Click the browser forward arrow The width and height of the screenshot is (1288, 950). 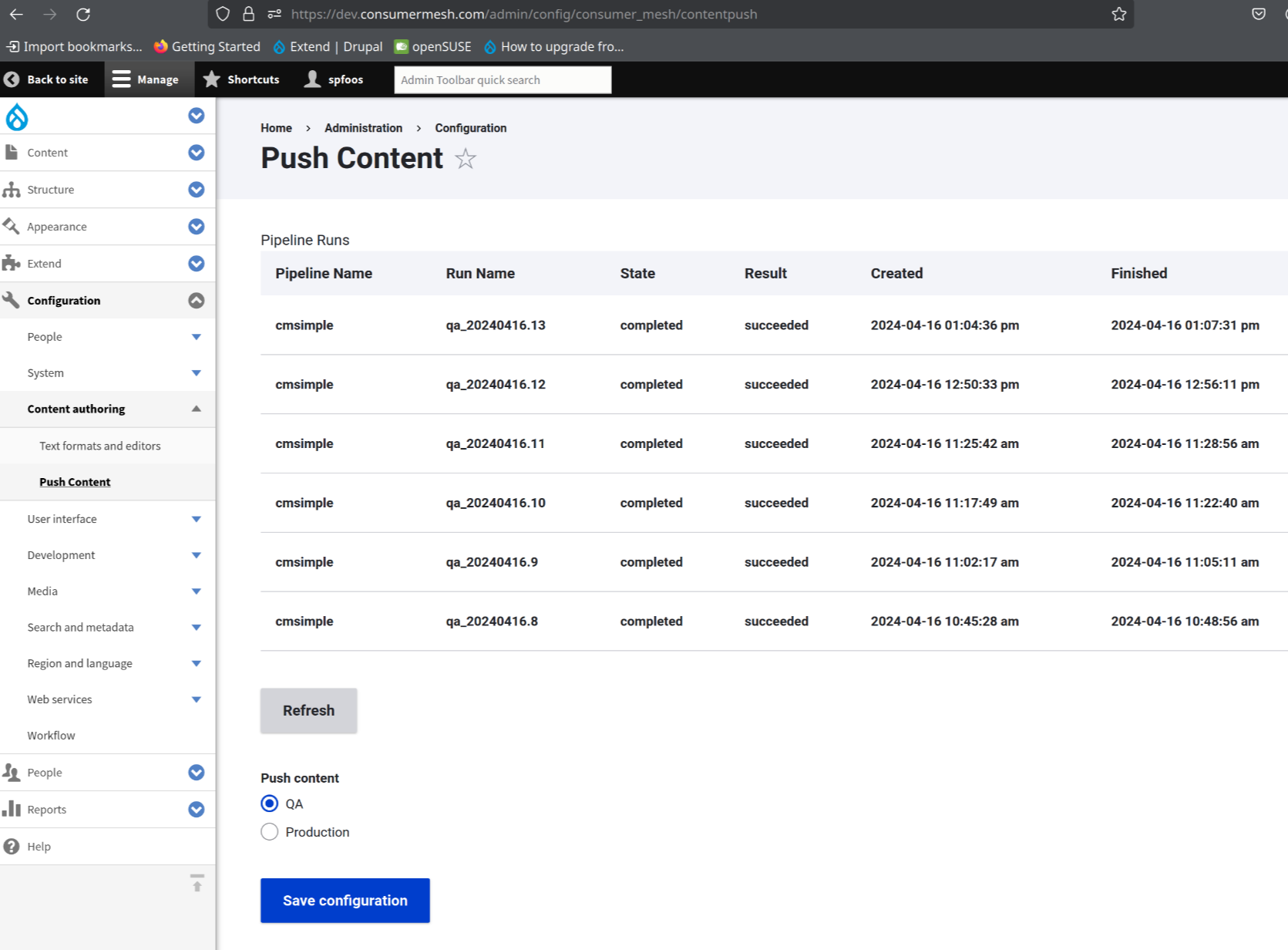[x=50, y=14]
